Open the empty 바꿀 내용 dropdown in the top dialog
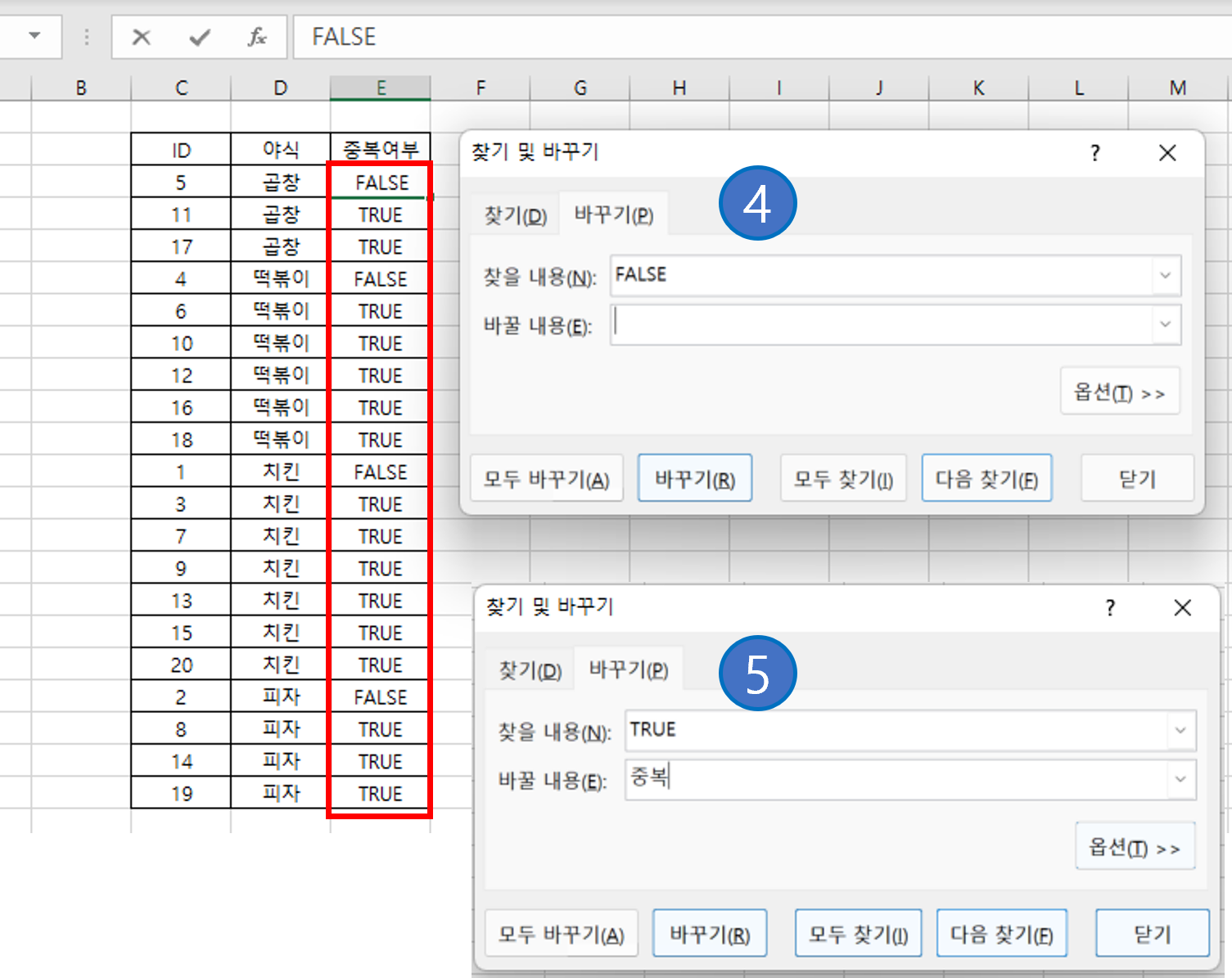The width and height of the screenshot is (1232, 978). [x=1166, y=325]
